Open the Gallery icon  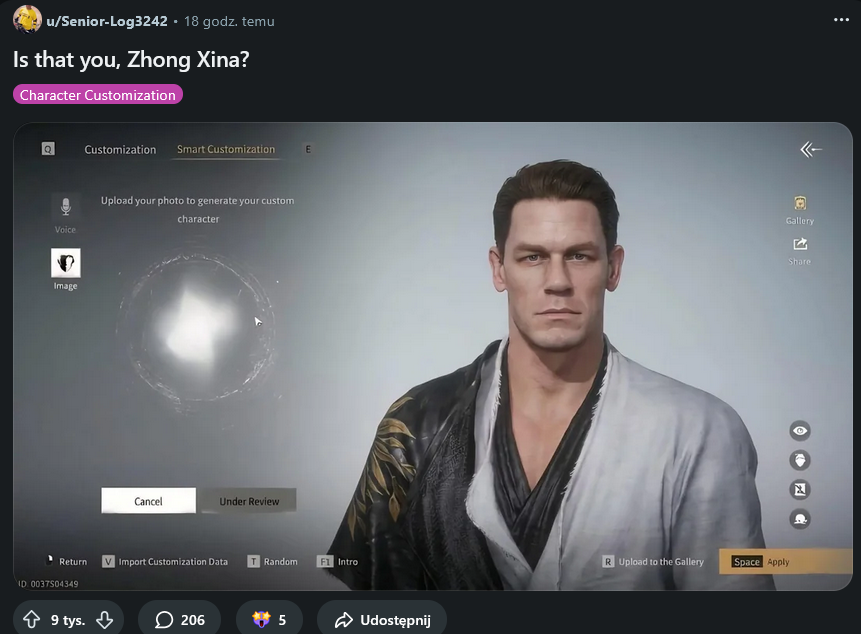pos(800,203)
